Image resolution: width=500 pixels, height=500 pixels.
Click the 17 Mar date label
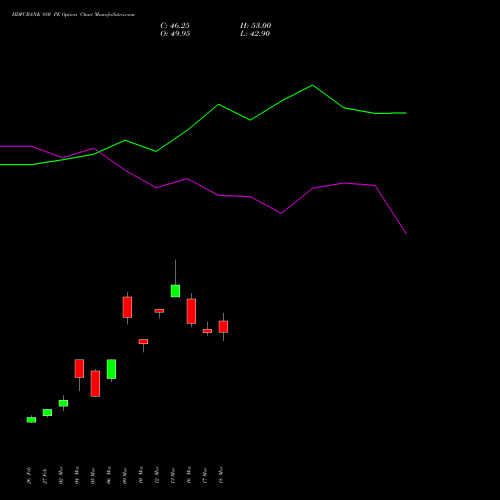click(x=205, y=475)
